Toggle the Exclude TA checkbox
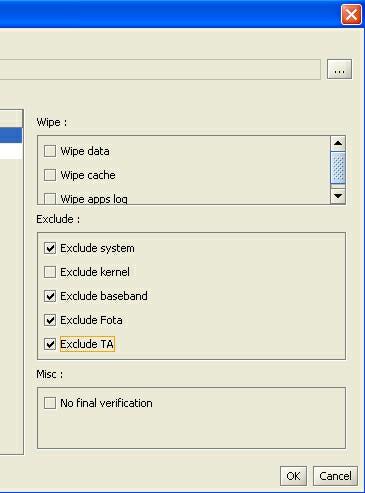 (x=50, y=344)
